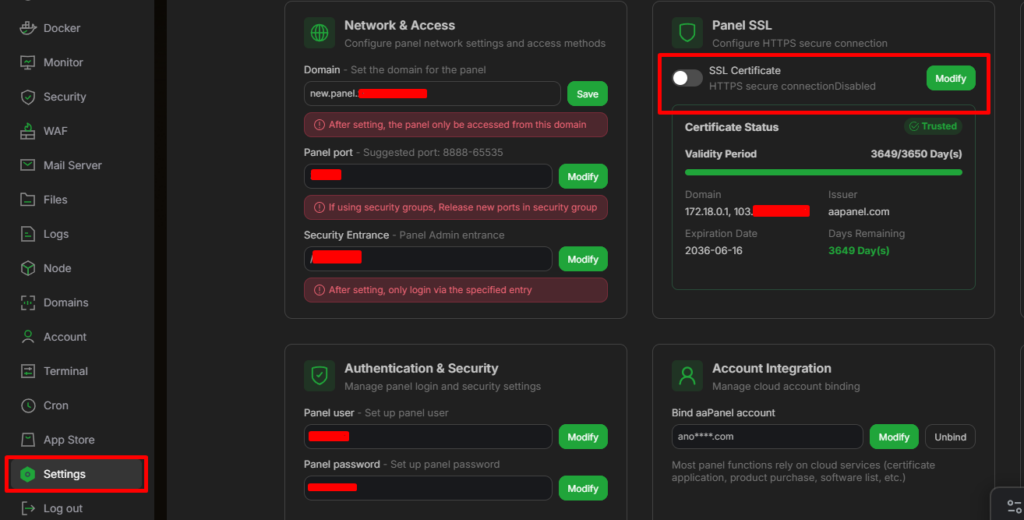
Task: Click warning icon beside security groups notice
Action: coord(319,208)
